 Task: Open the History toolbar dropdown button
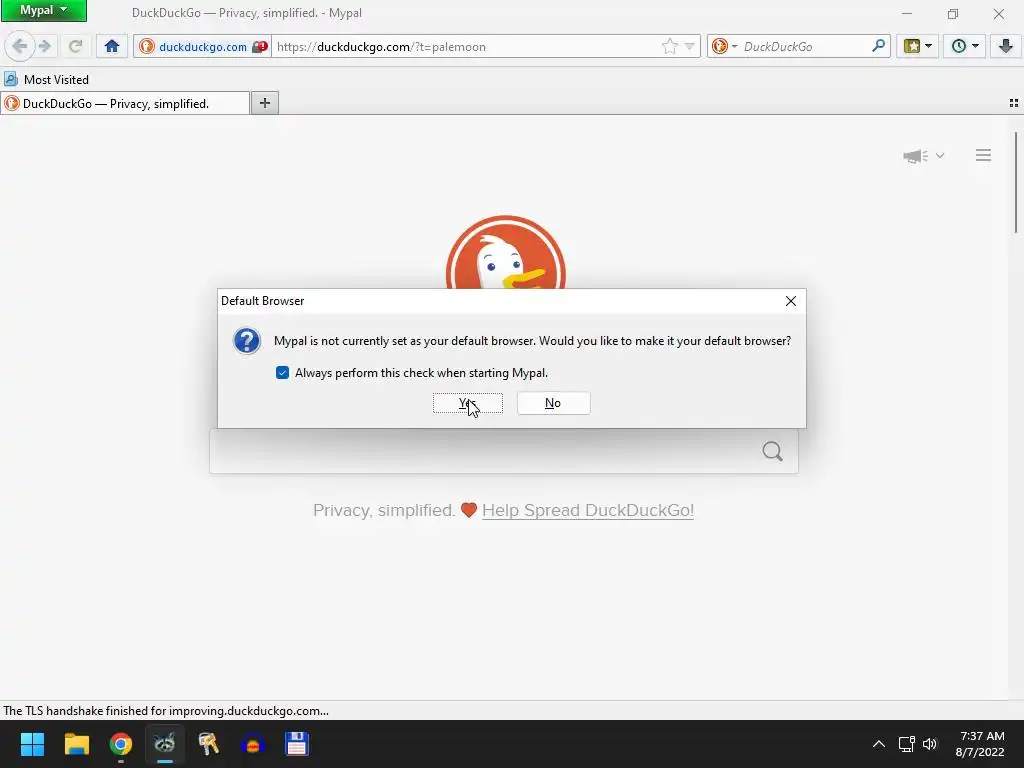point(965,46)
